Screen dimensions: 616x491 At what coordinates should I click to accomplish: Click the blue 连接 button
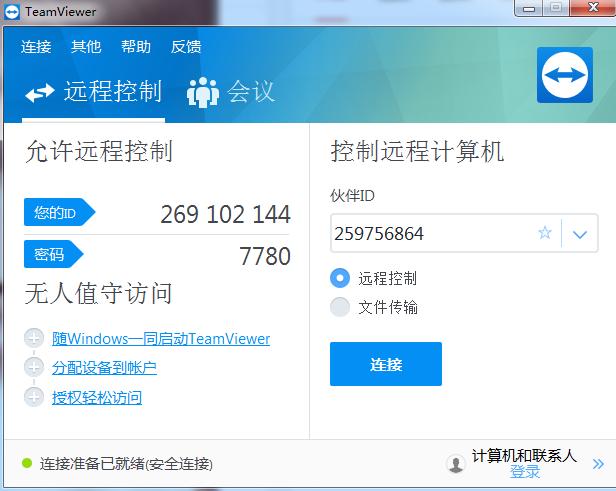(386, 364)
